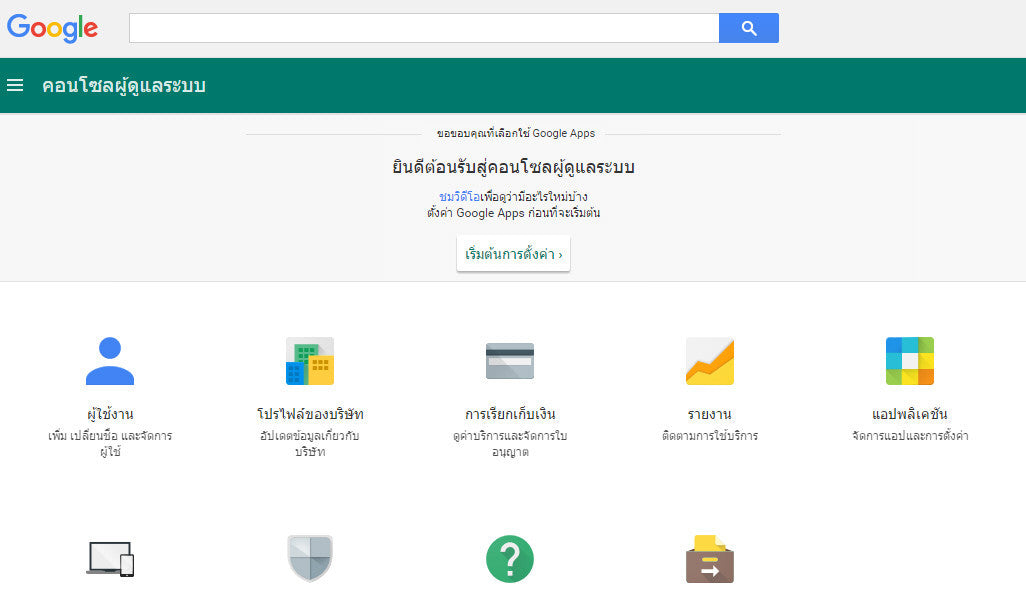The height and width of the screenshot is (604, 1026).
Task: Click the Google logo
Action: 52,28
